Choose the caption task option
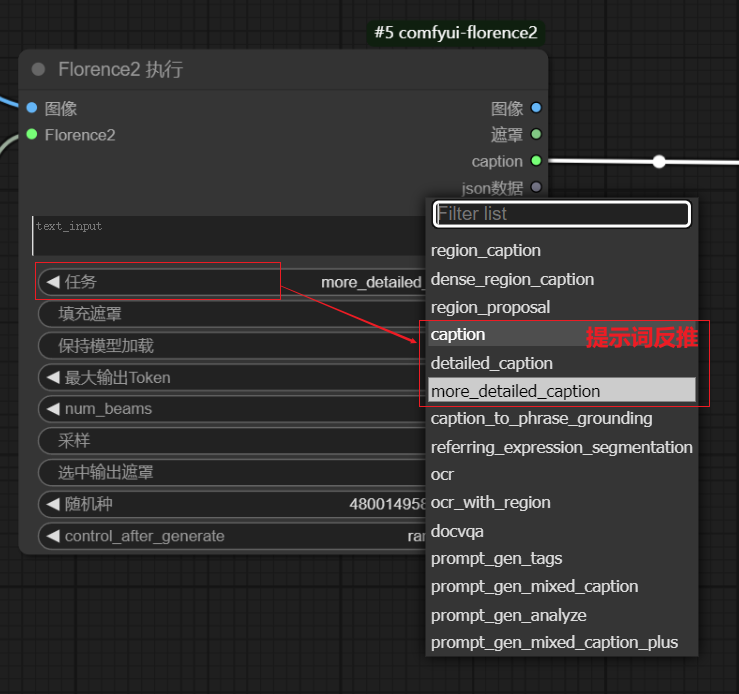The image size is (739, 694). click(561, 335)
